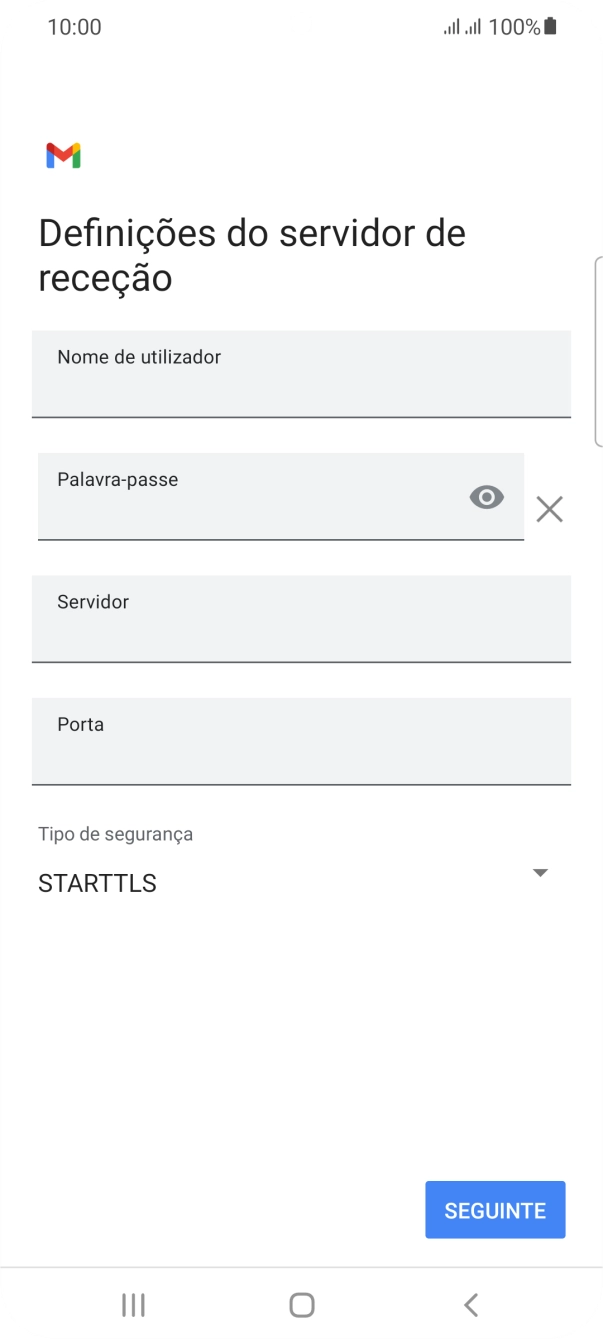Clear the password field with the X icon

(x=549, y=510)
